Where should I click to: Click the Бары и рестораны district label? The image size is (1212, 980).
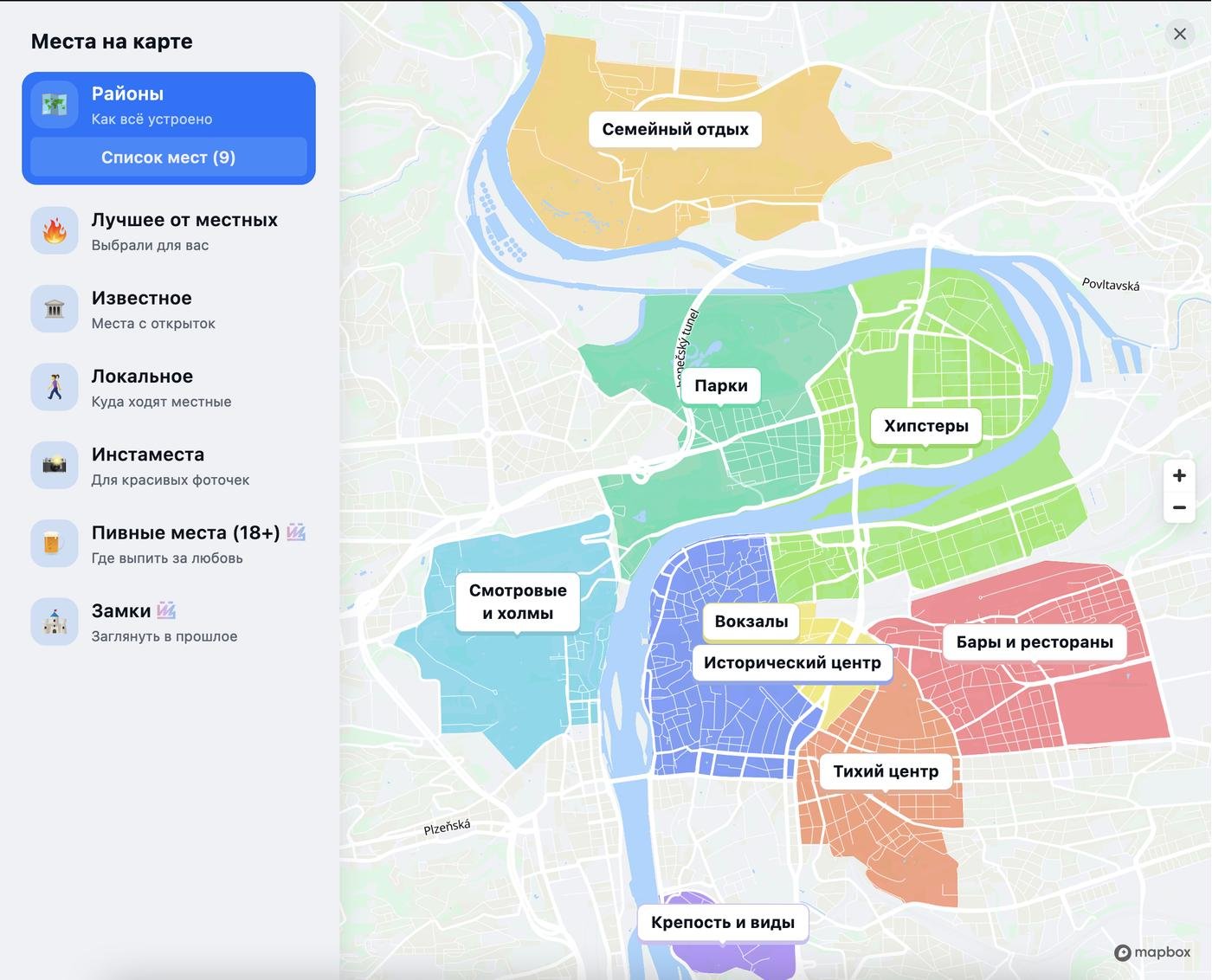point(1035,642)
